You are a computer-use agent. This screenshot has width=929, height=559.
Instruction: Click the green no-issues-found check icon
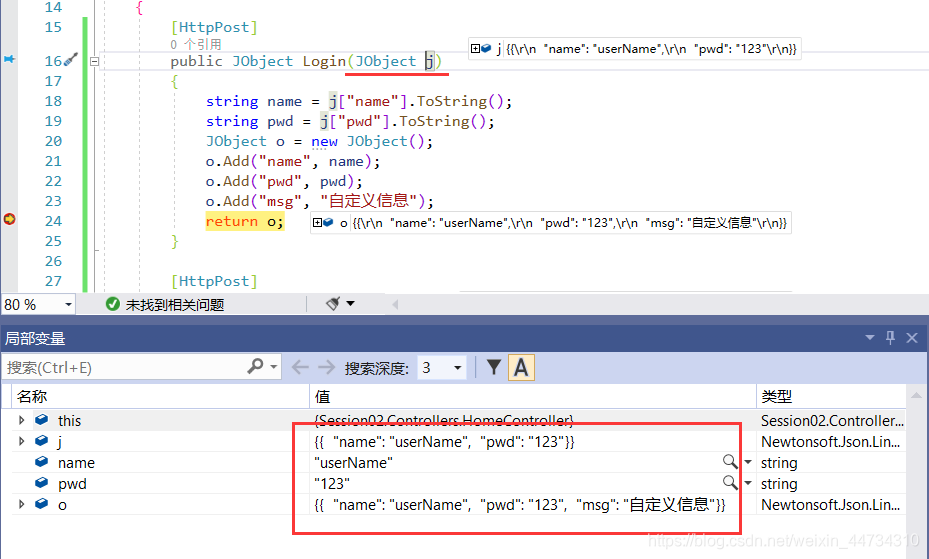[x=112, y=304]
